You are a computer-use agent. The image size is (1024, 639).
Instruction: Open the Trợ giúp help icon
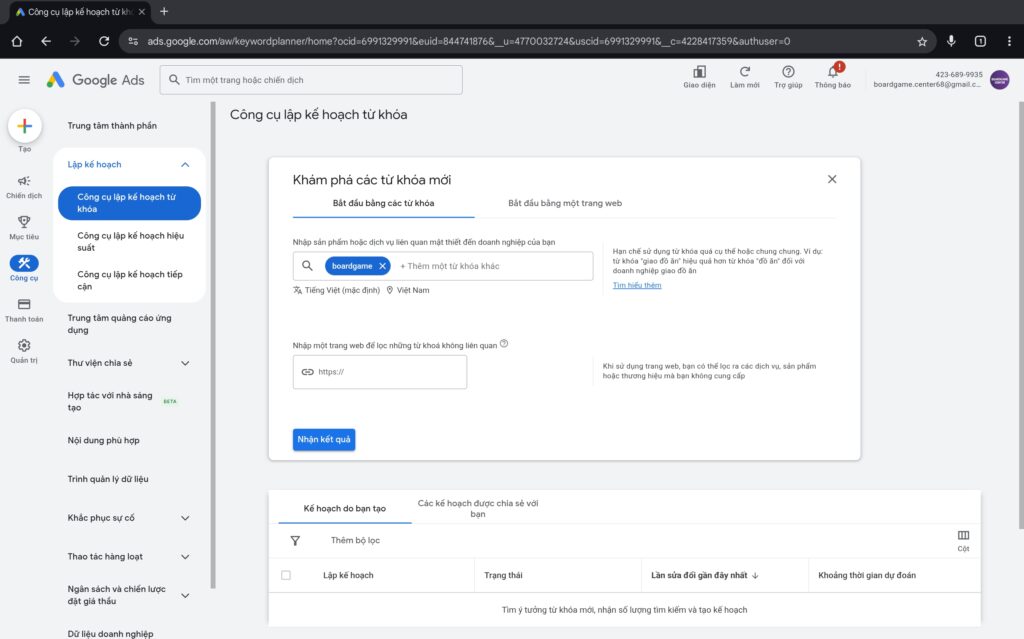(x=788, y=73)
